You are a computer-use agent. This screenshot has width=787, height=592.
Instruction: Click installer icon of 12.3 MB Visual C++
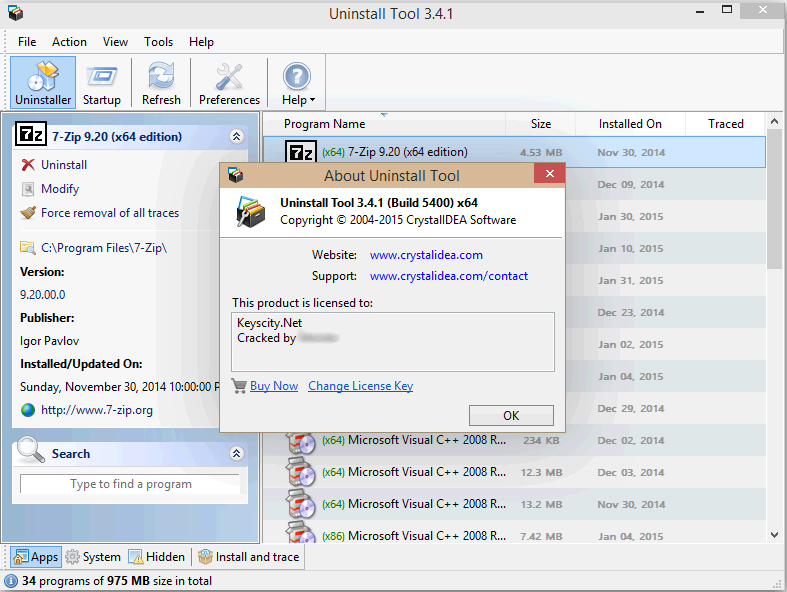[301, 472]
